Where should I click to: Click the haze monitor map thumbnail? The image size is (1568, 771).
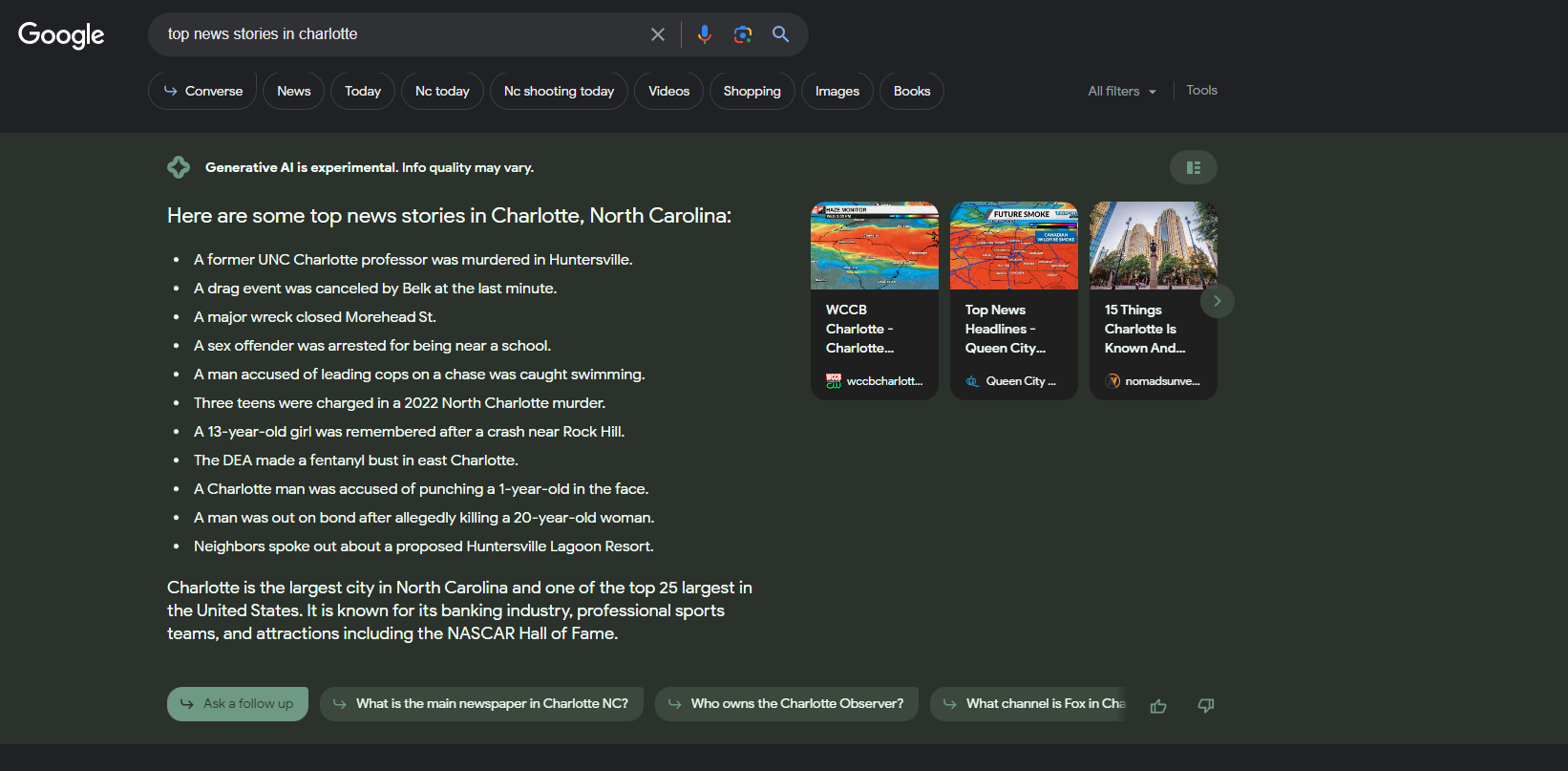pos(875,246)
